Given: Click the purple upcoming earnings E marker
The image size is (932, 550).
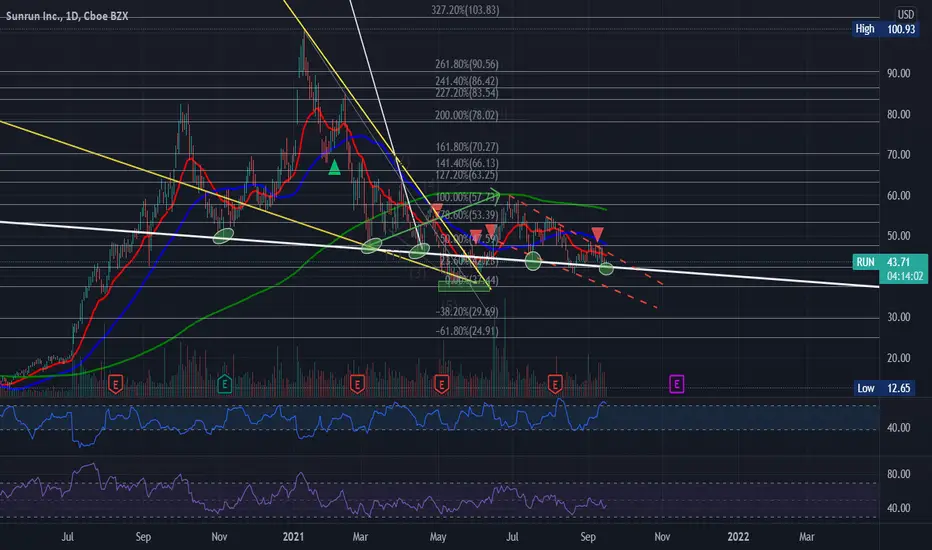Looking at the screenshot, I should [676, 384].
